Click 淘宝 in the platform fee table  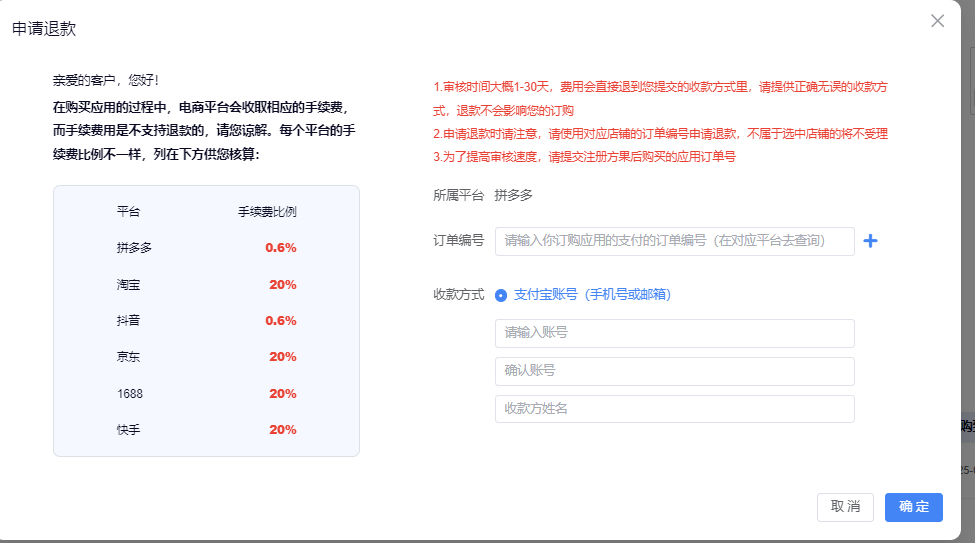click(x=128, y=285)
